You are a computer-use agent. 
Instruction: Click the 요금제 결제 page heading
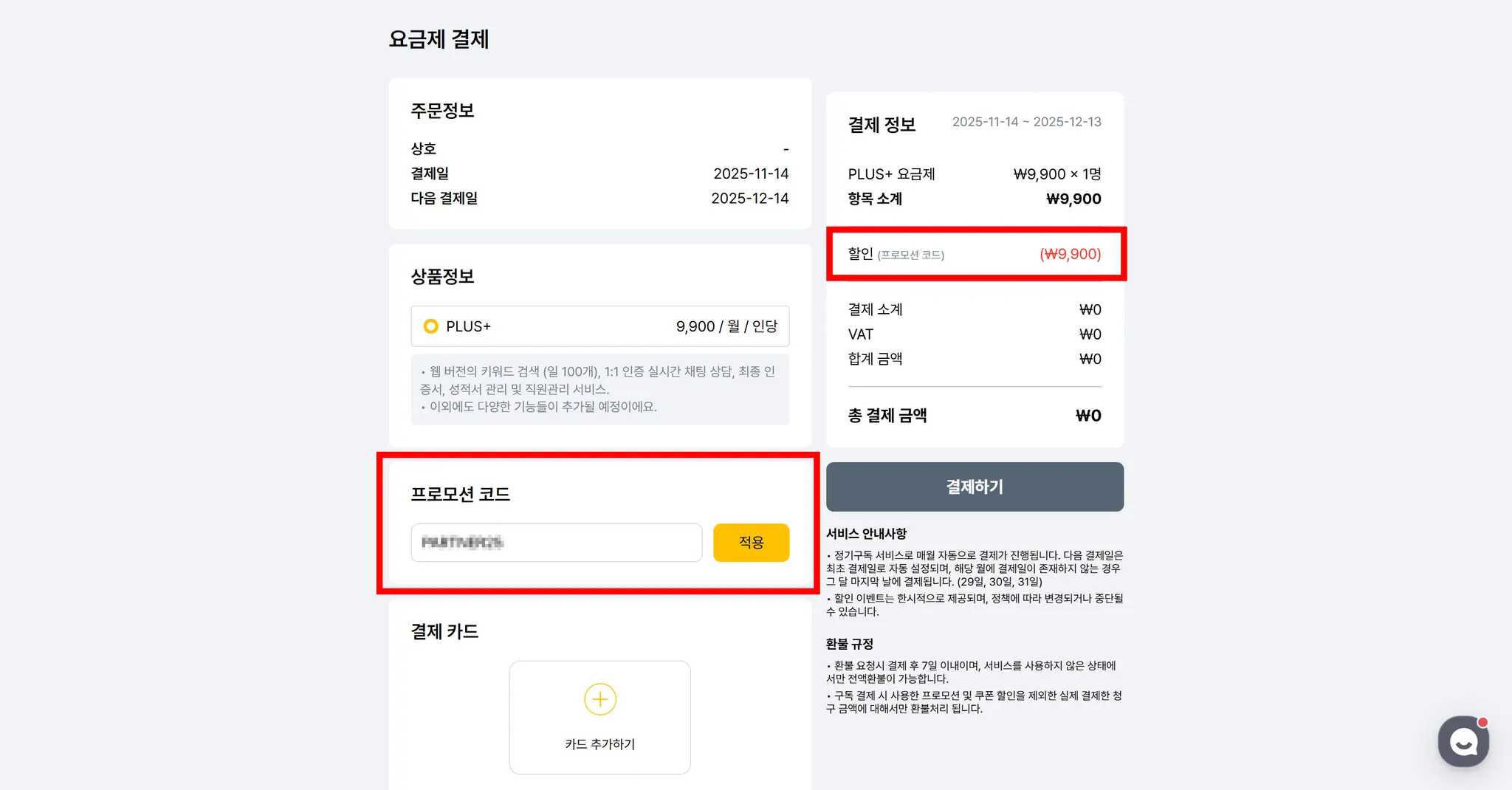click(439, 39)
